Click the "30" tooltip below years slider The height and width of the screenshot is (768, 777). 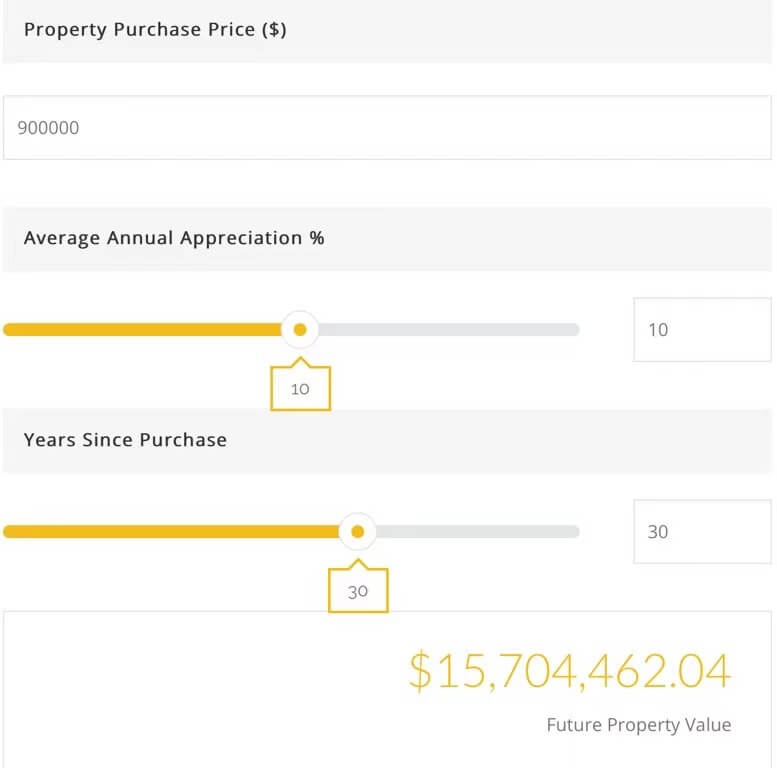point(358,591)
